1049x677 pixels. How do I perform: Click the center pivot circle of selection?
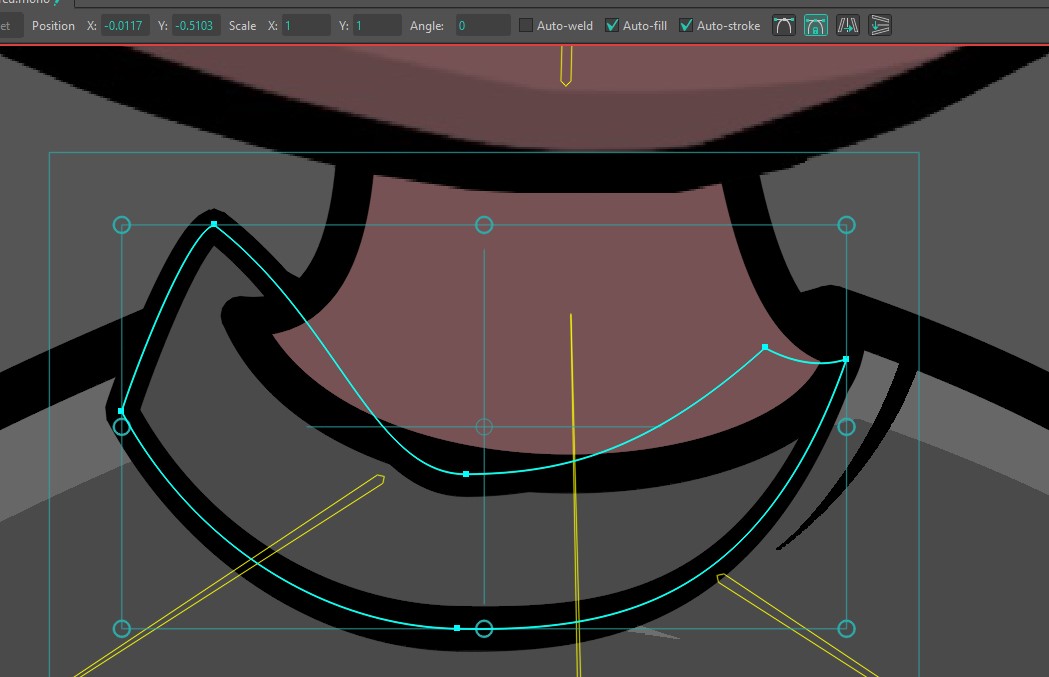click(484, 427)
